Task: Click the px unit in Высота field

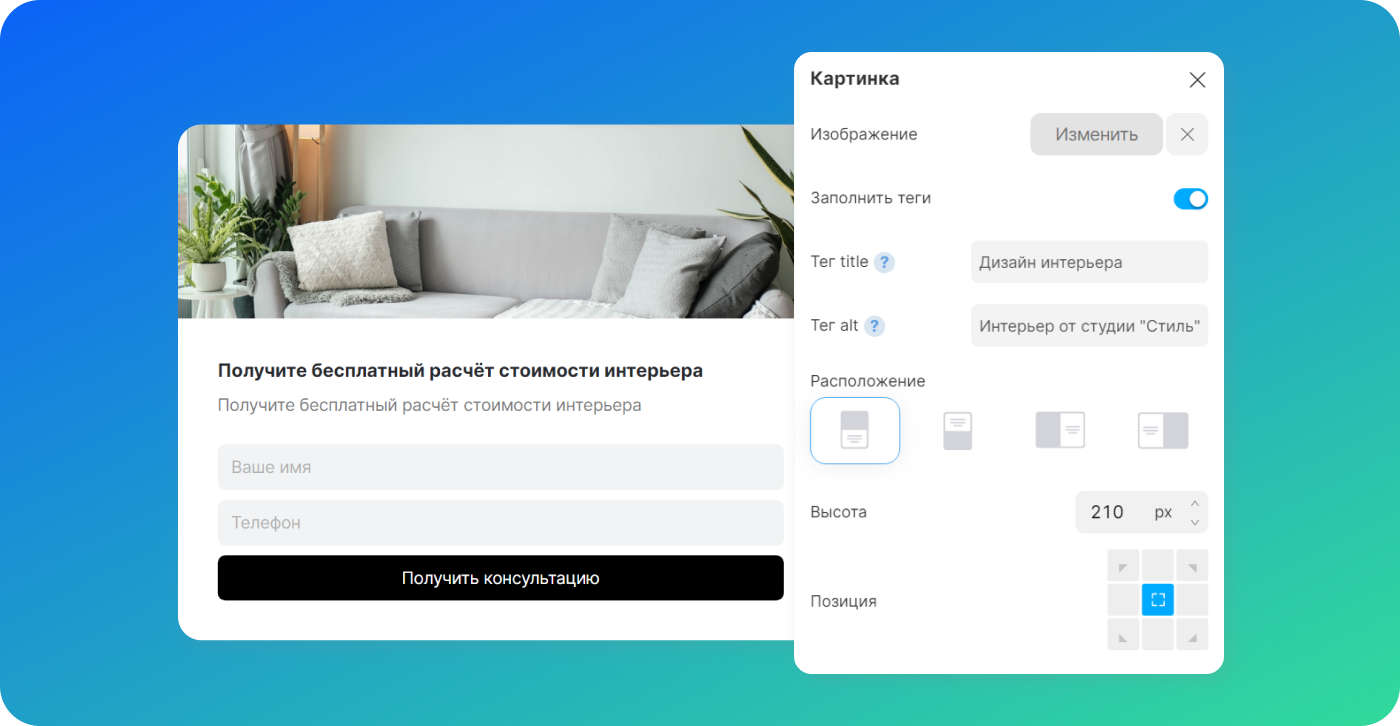Action: tap(1163, 512)
